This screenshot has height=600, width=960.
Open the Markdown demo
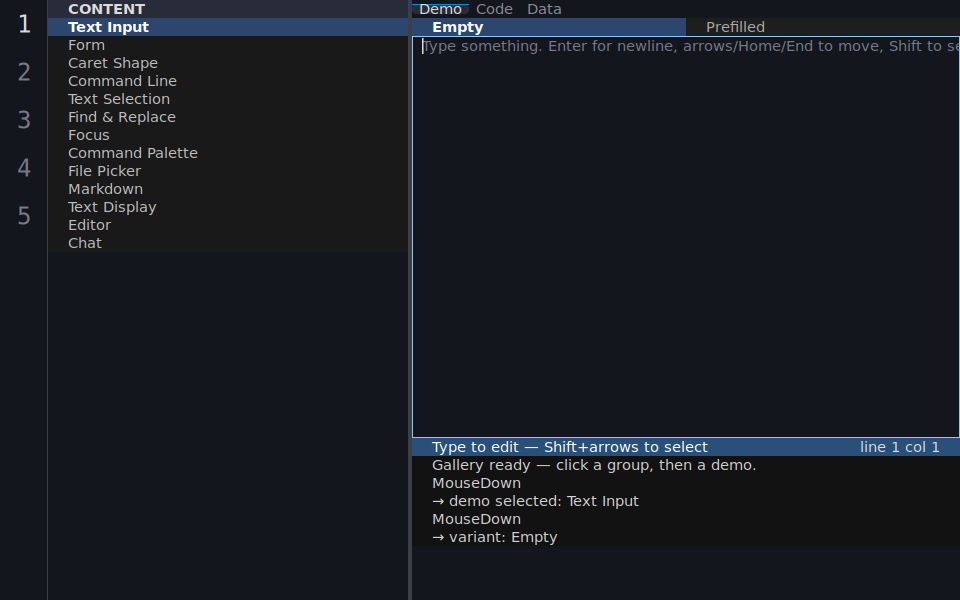(228, 189)
